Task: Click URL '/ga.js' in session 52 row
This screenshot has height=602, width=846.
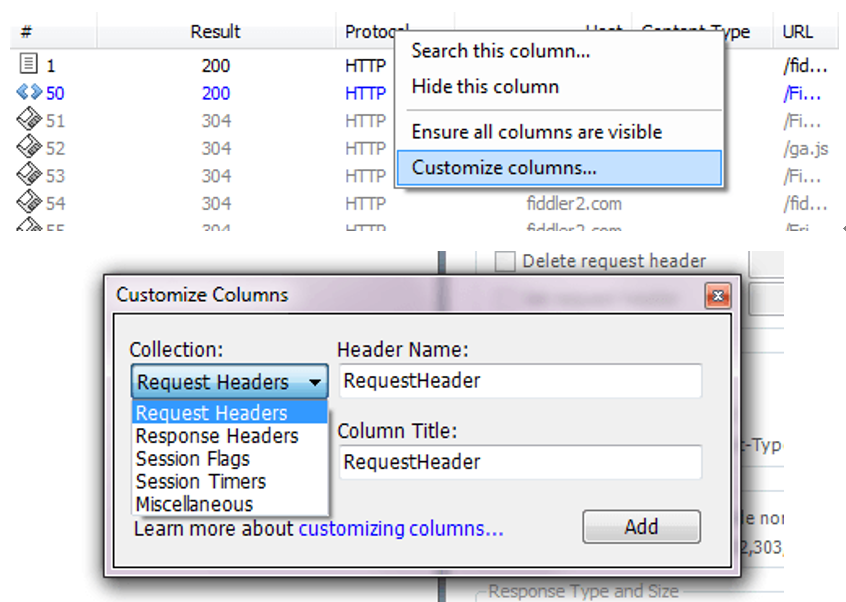Action: click(806, 148)
